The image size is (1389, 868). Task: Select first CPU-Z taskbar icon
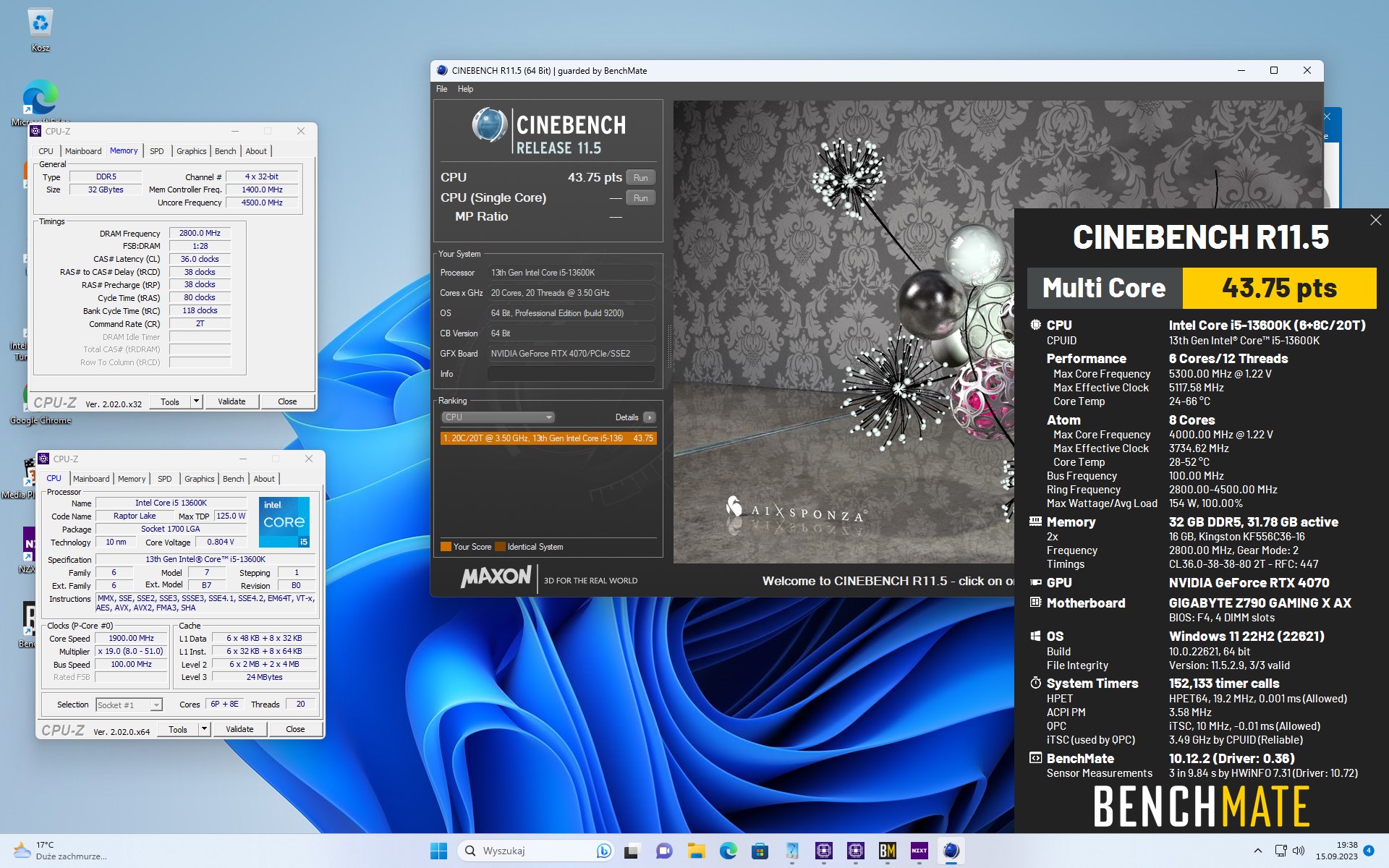pos(823,851)
